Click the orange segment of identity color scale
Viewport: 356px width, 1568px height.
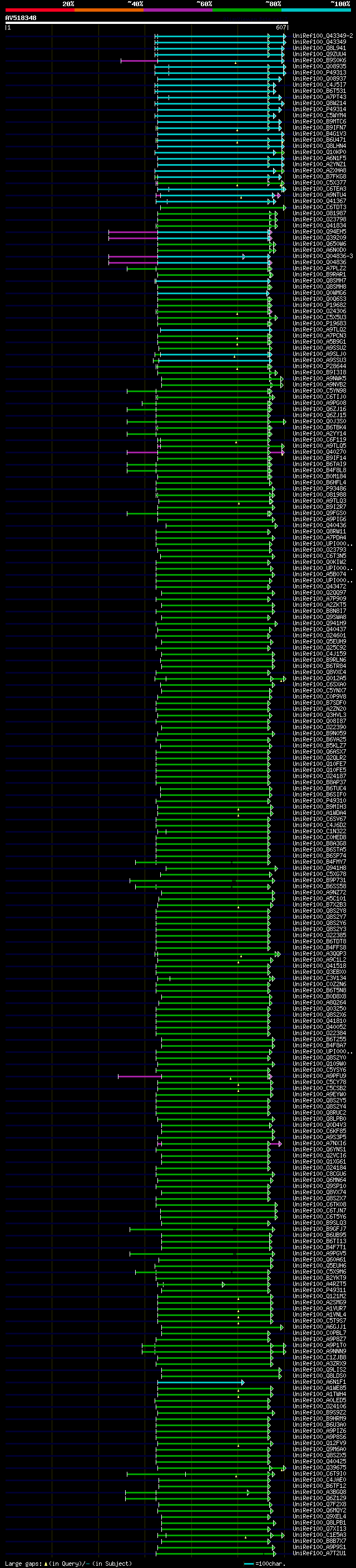[109, 10]
